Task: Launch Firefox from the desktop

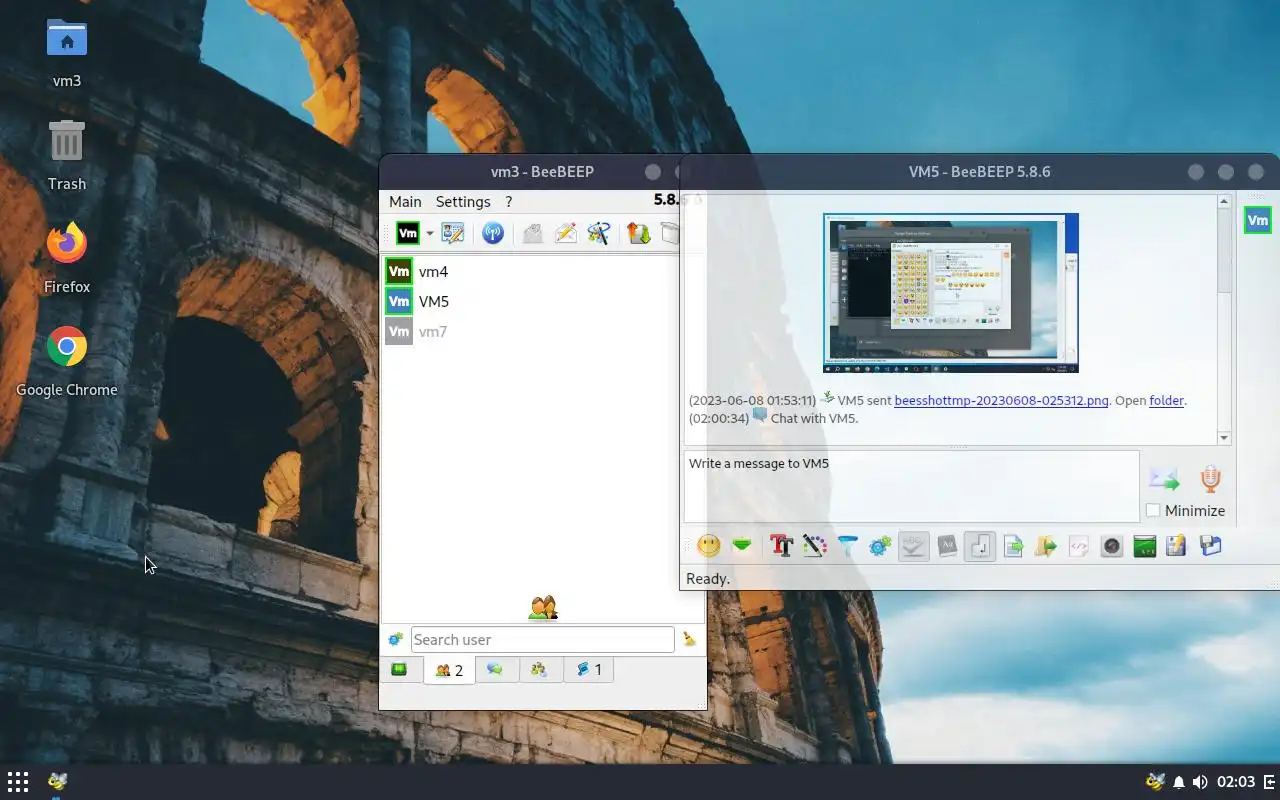Action: pos(67,258)
